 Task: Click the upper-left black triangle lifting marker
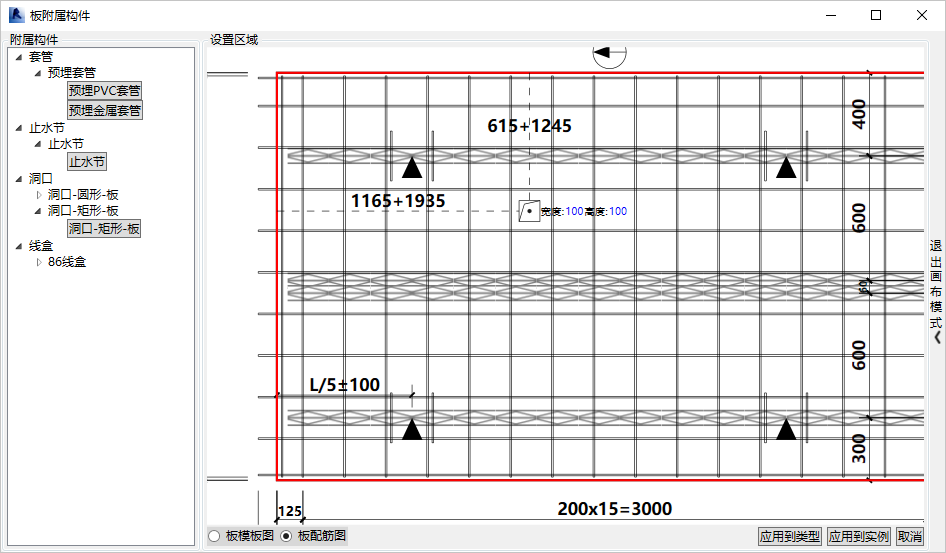pyautogui.click(x=412, y=168)
